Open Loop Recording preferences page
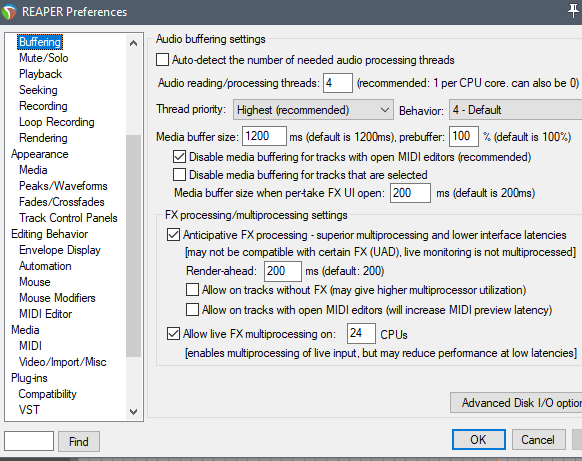Viewport: 582px width, 461px height. 57,122
